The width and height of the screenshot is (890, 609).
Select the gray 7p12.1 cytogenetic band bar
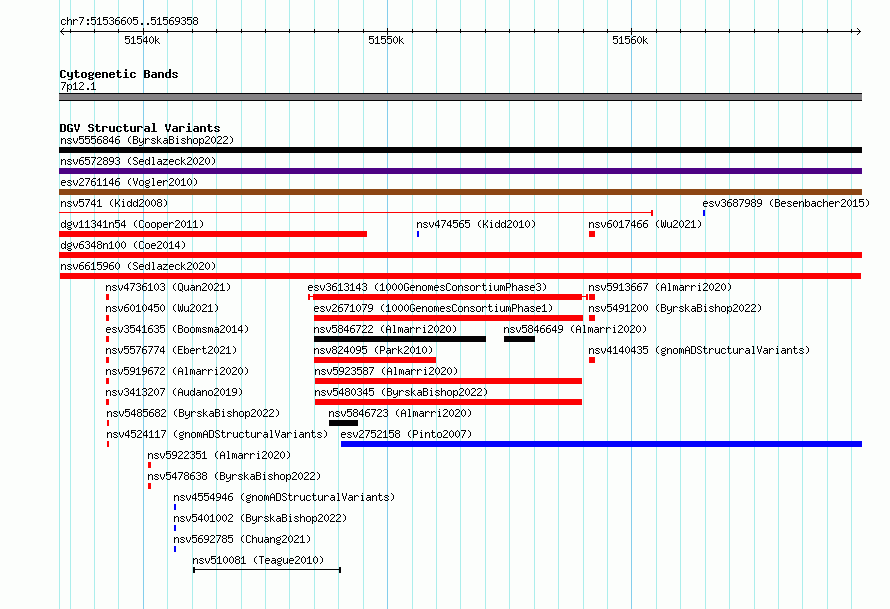pyautogui.click(x=460, y=97)
